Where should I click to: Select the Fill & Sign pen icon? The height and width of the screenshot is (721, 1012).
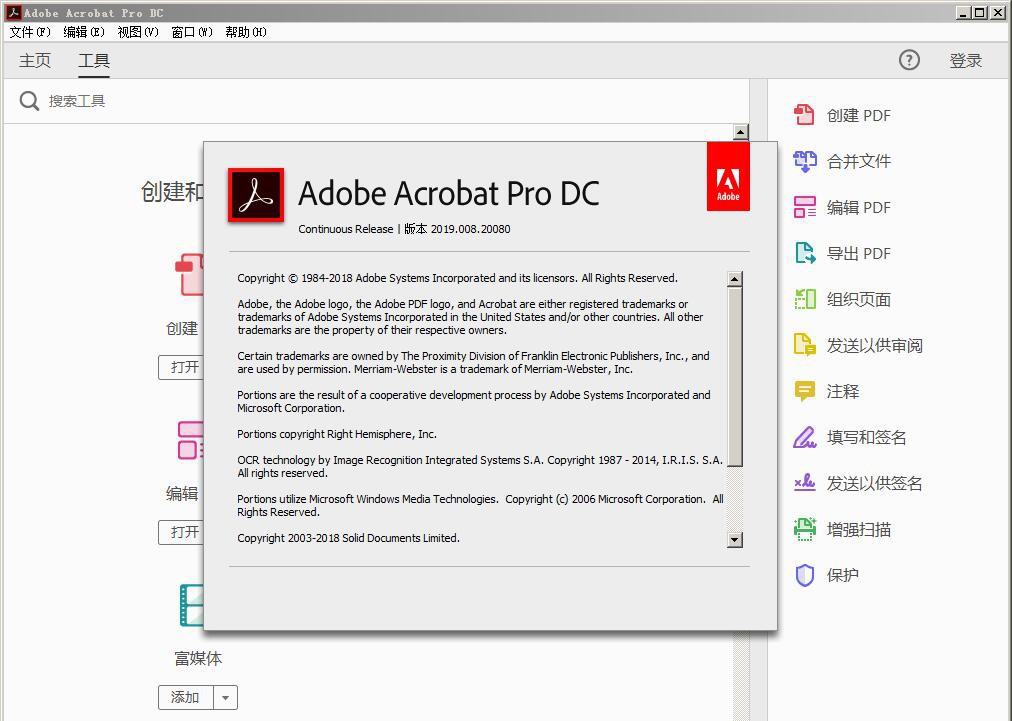804,437
